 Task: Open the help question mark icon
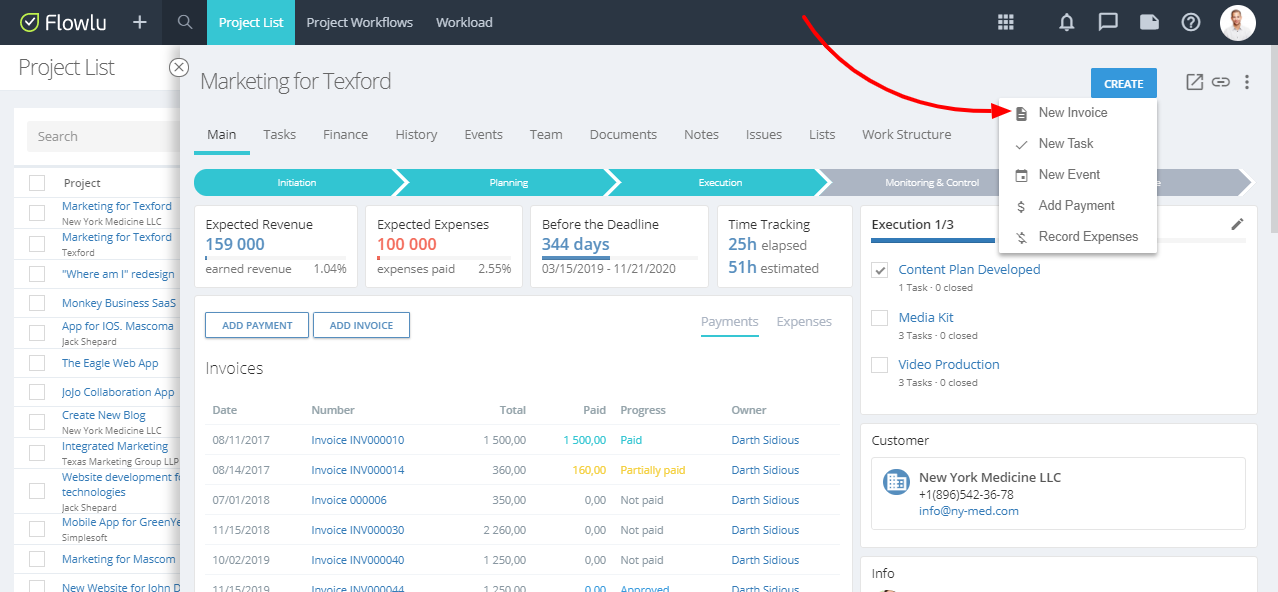click(x=1190, y=22)
